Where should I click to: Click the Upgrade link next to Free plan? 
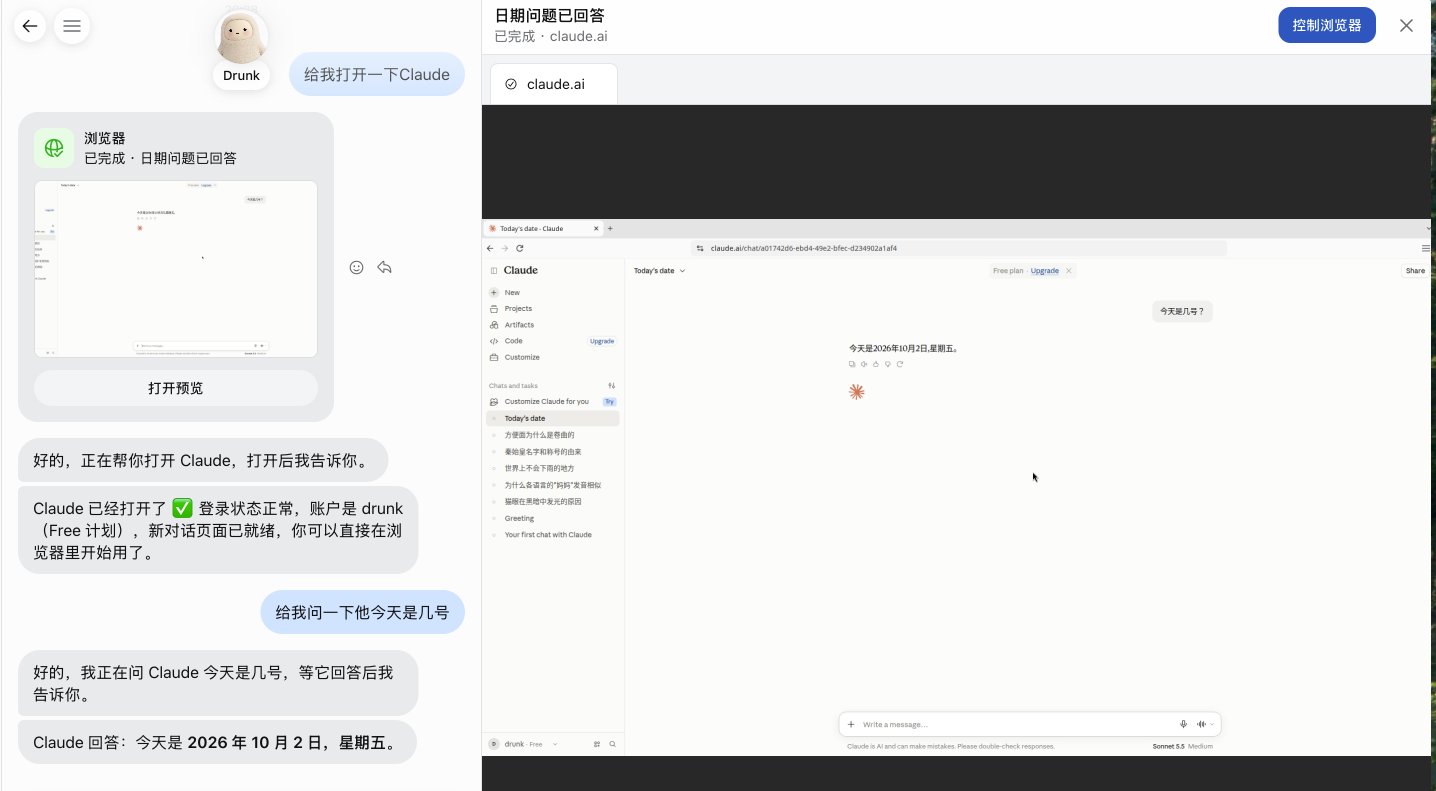point(1045,271)
